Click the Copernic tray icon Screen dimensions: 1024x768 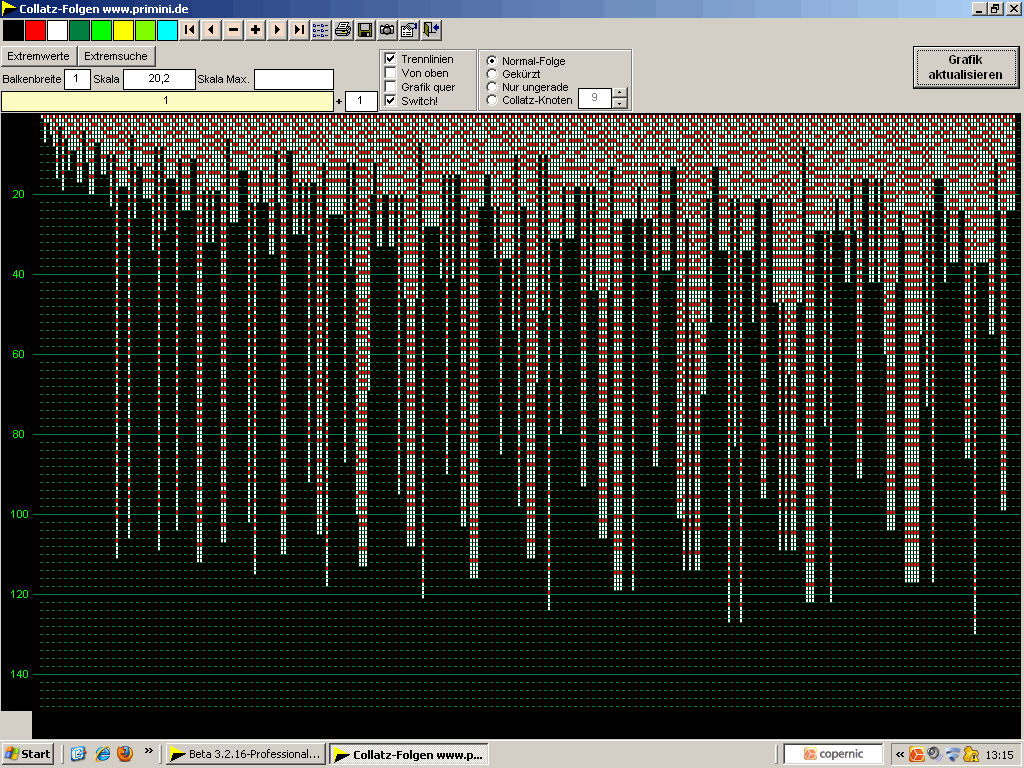click(x=917, y=754)
